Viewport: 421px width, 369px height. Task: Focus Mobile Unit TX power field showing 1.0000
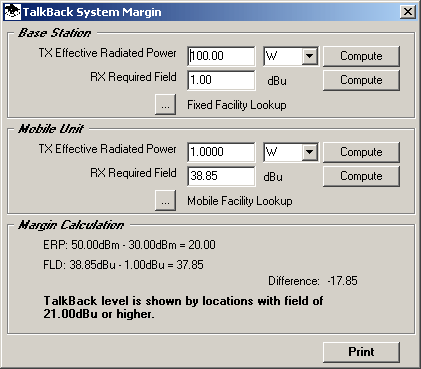tap(221, 152)
